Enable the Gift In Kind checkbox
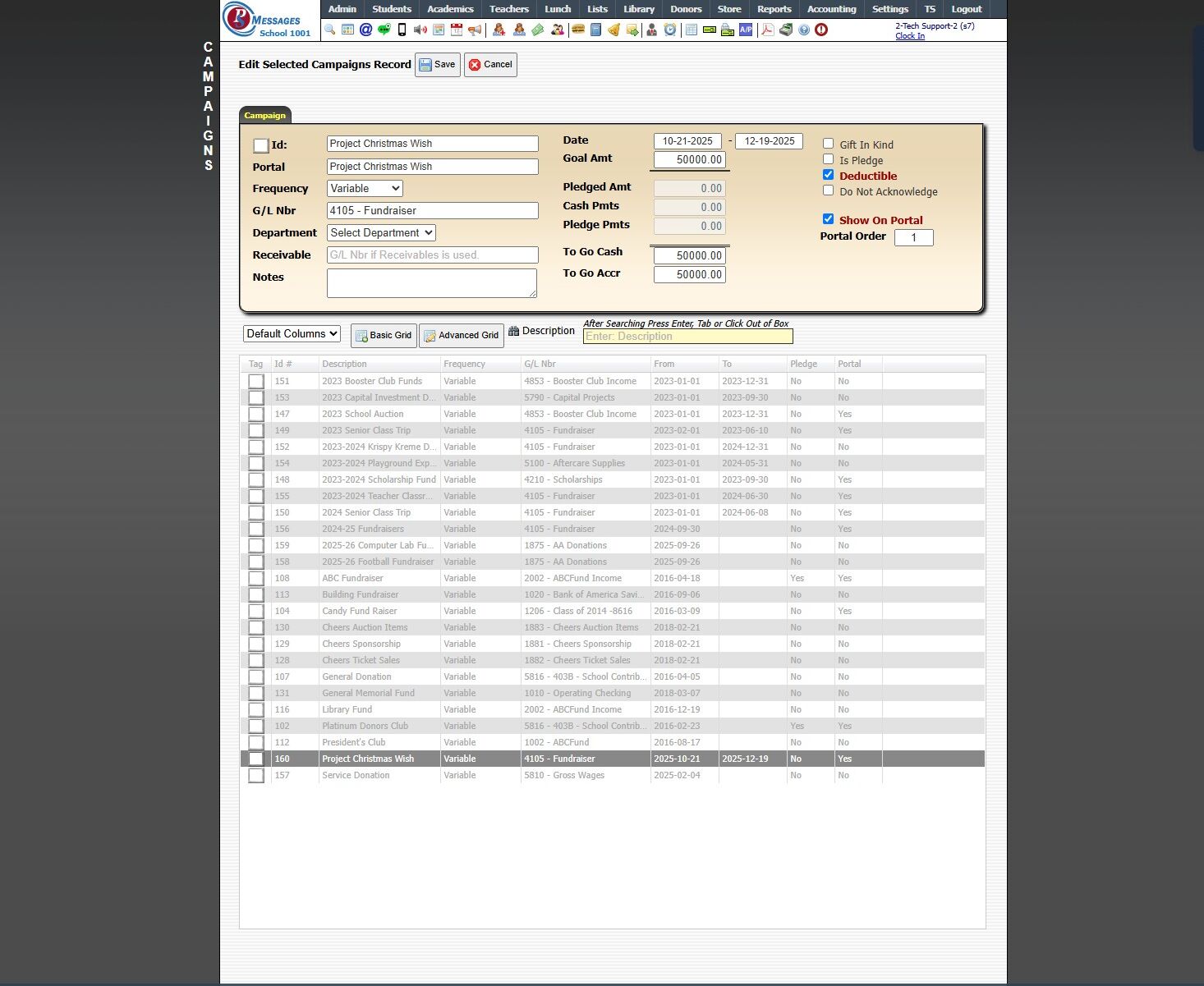Viewport: 1204px width, 986px height. click(x=828, y=144)
